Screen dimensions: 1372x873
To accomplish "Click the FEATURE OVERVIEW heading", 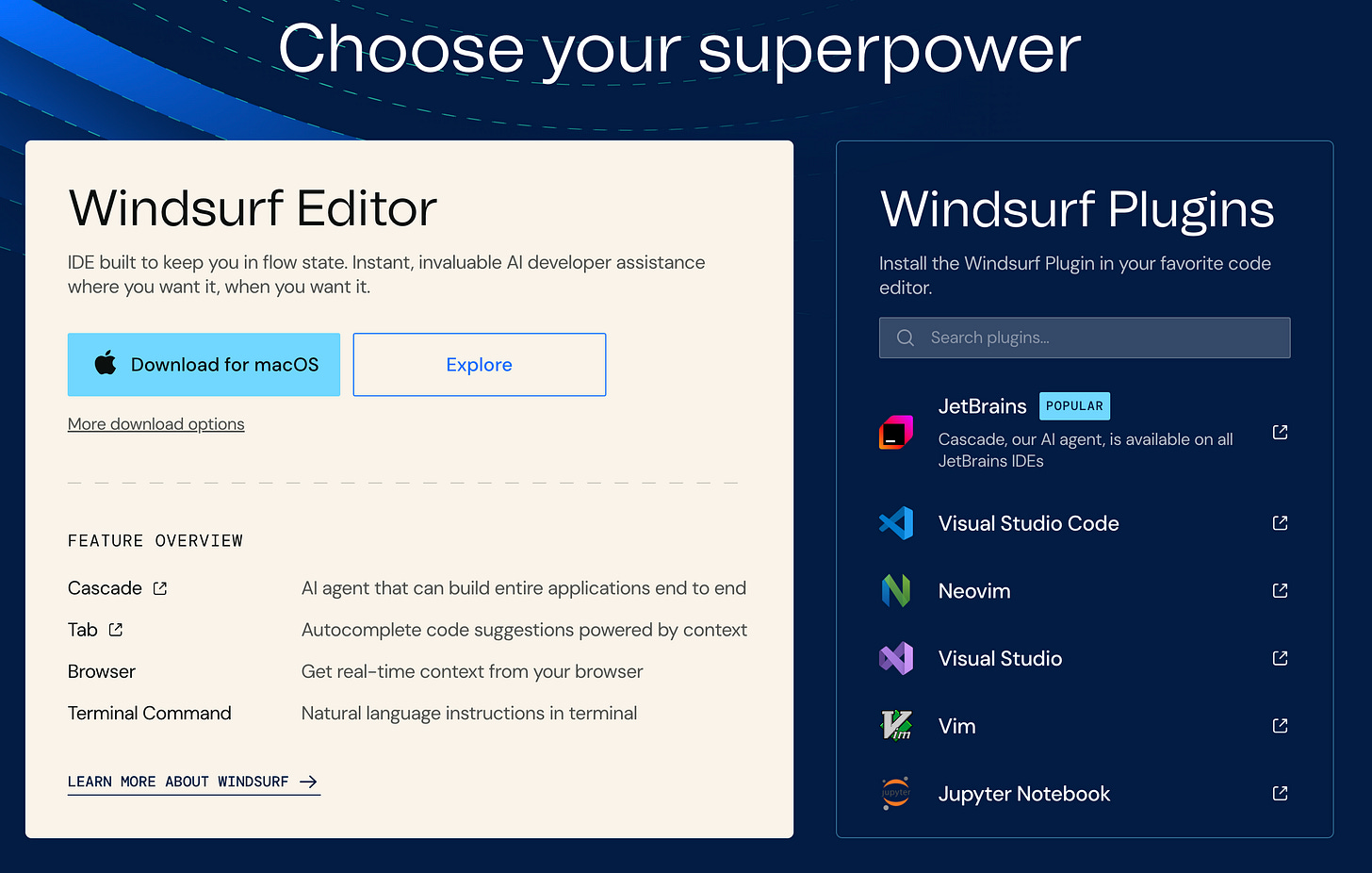I will pyautogui.click(x=155, y=540).
